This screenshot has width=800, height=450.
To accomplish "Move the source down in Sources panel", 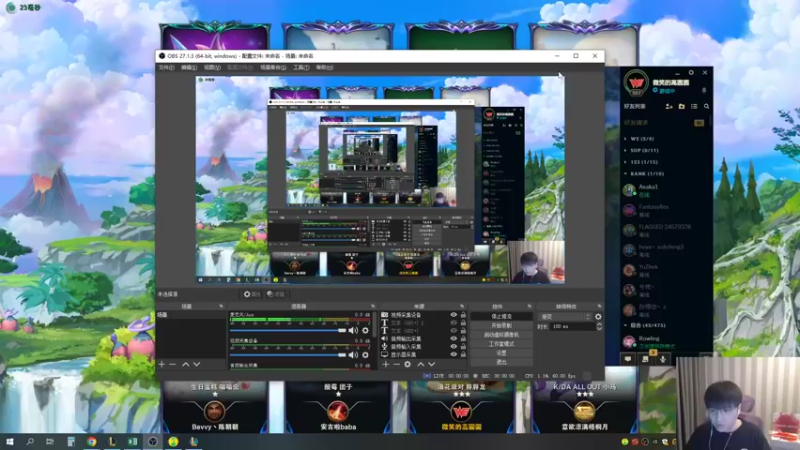I will click(432, 364).
